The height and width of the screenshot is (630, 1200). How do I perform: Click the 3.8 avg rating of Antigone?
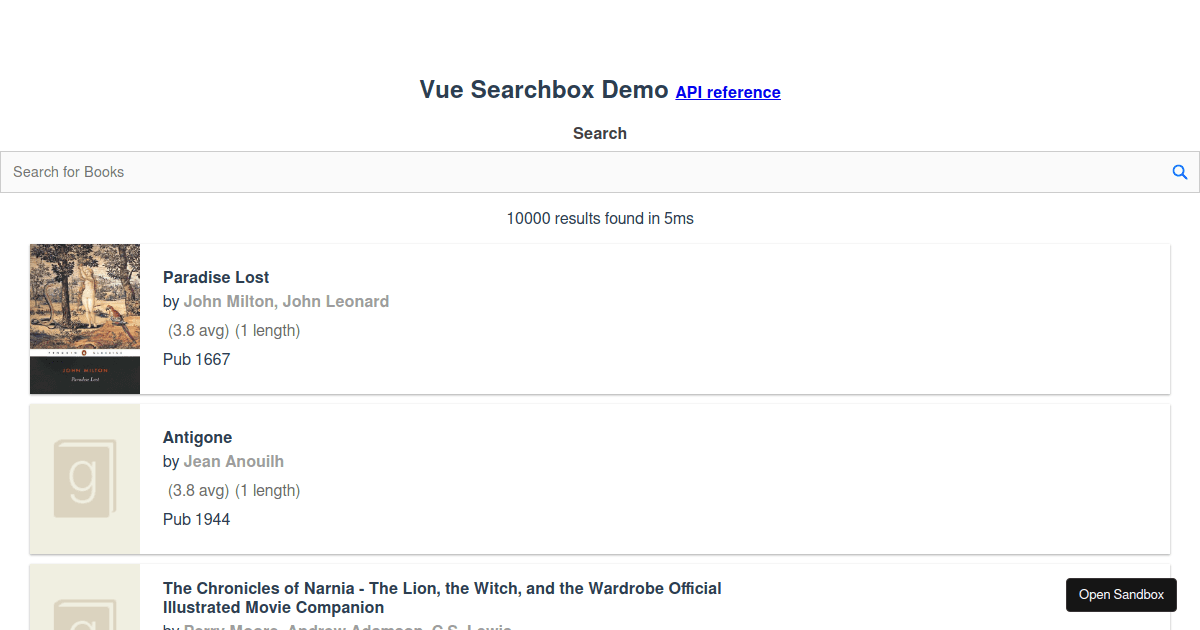coord(198,490)
